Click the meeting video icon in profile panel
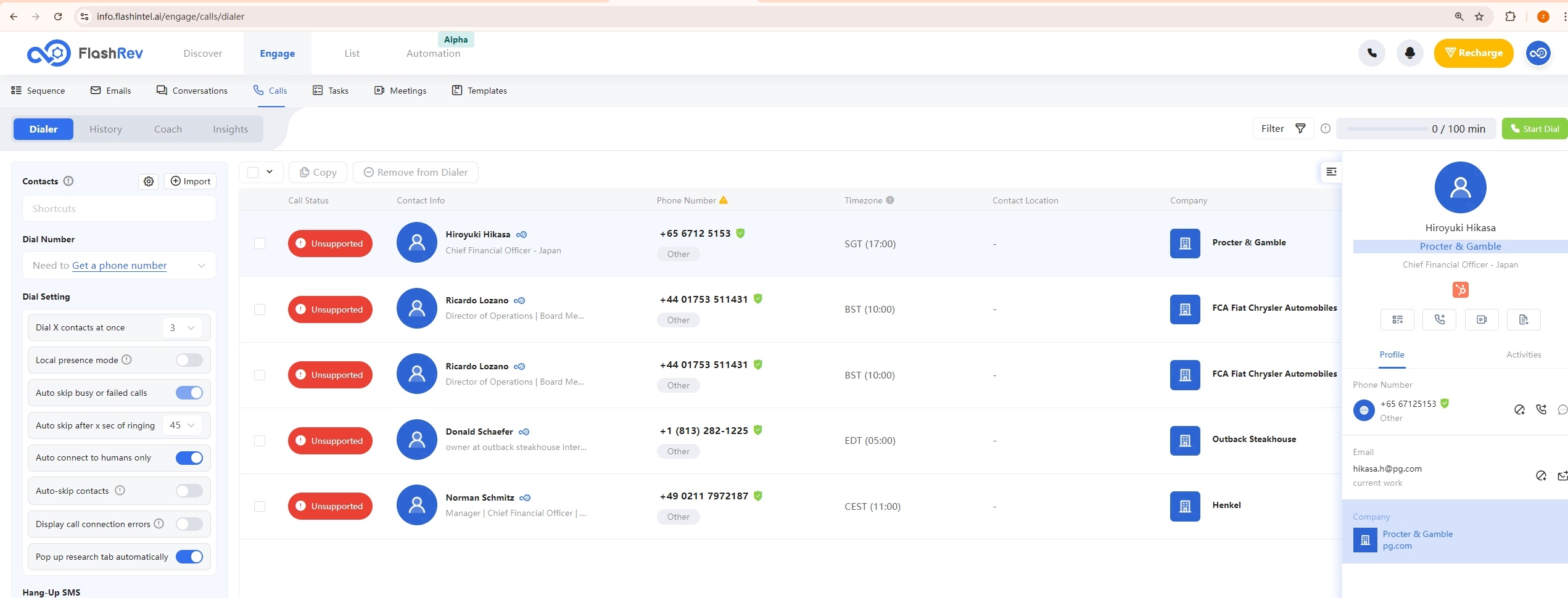 click(x=1482, y=319)
